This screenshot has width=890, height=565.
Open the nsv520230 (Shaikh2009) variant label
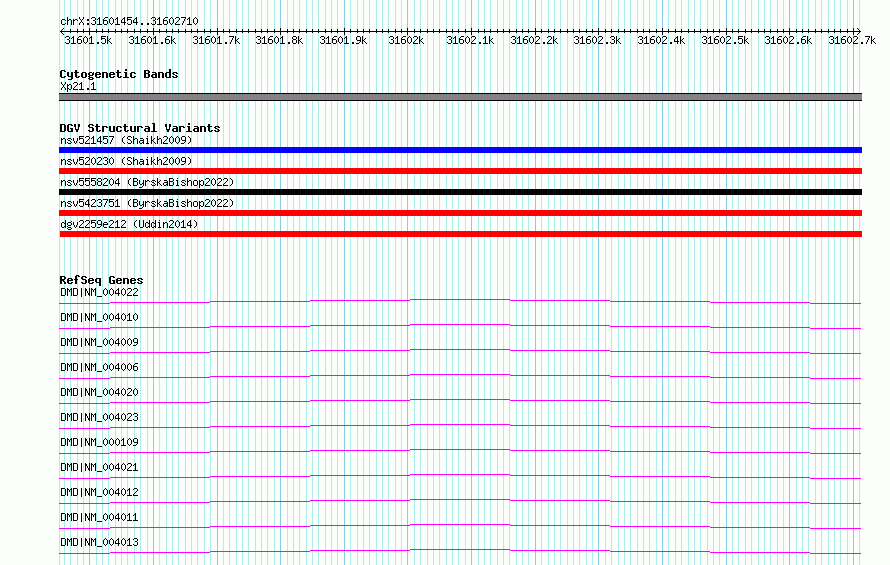click(126, 161)
